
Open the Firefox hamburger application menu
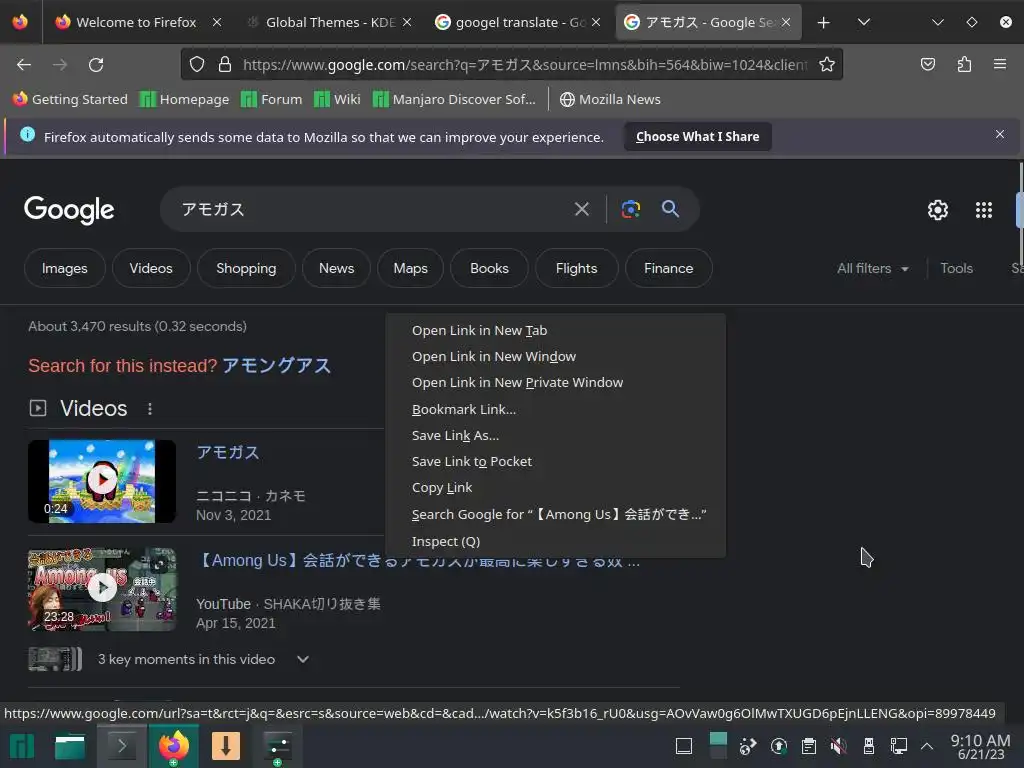click(999, 64)
